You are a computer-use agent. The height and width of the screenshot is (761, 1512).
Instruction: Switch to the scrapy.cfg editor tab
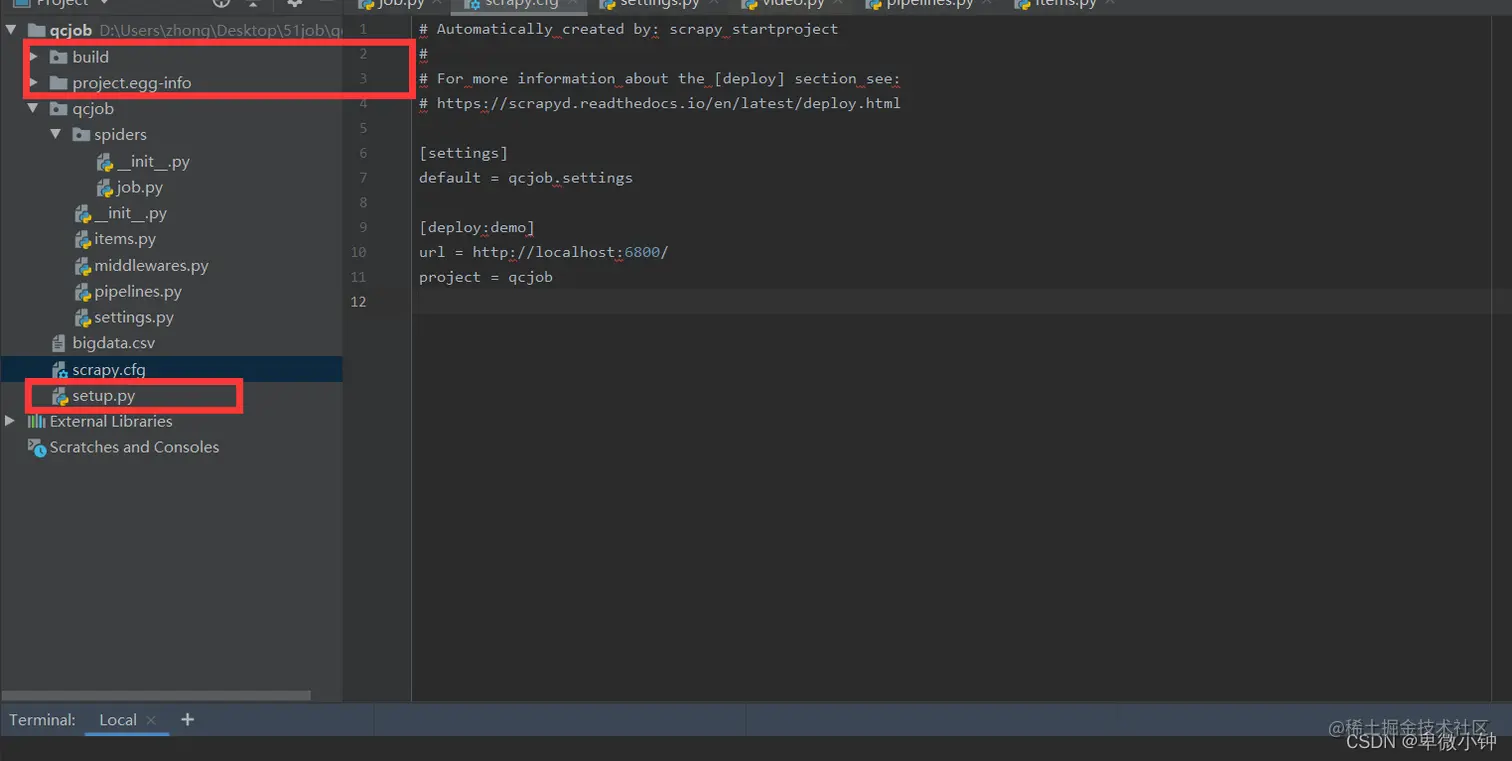click(x=521, y=4)
